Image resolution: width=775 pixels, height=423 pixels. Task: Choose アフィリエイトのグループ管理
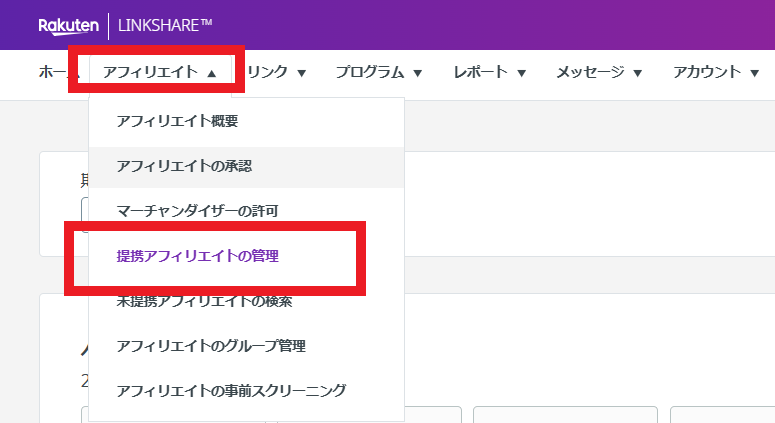click(x=210, y=346)
